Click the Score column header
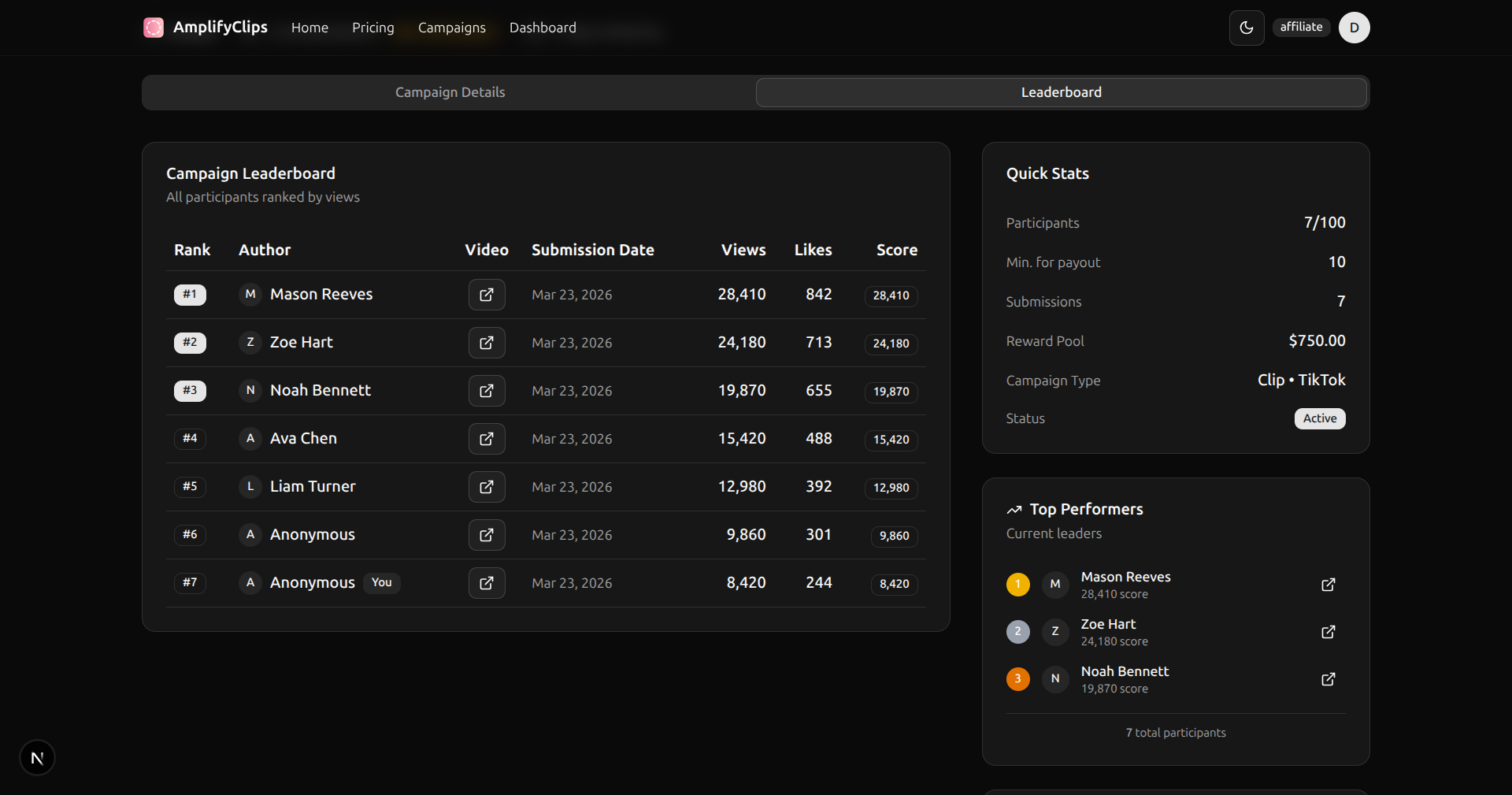The height and width of the screenshot is (795, 1512). [x=897, y=250]
